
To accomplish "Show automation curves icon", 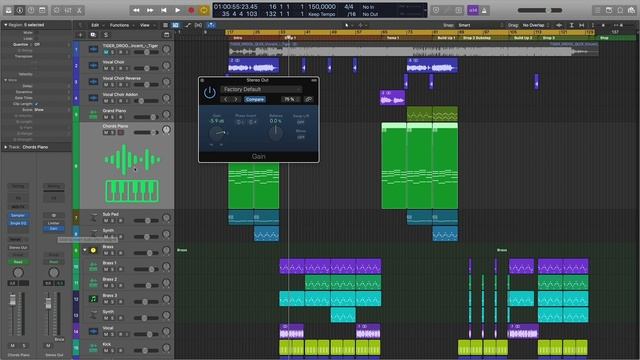I will coord(187,25).
